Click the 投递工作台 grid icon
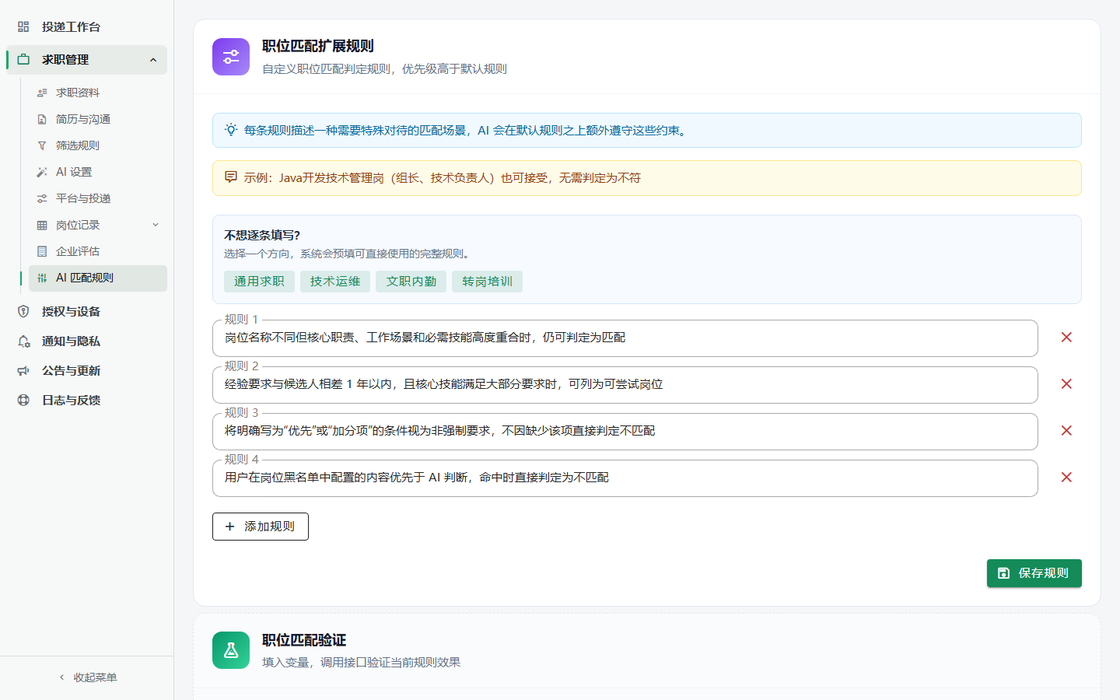The image size is (1120, 700). [24, 27]
